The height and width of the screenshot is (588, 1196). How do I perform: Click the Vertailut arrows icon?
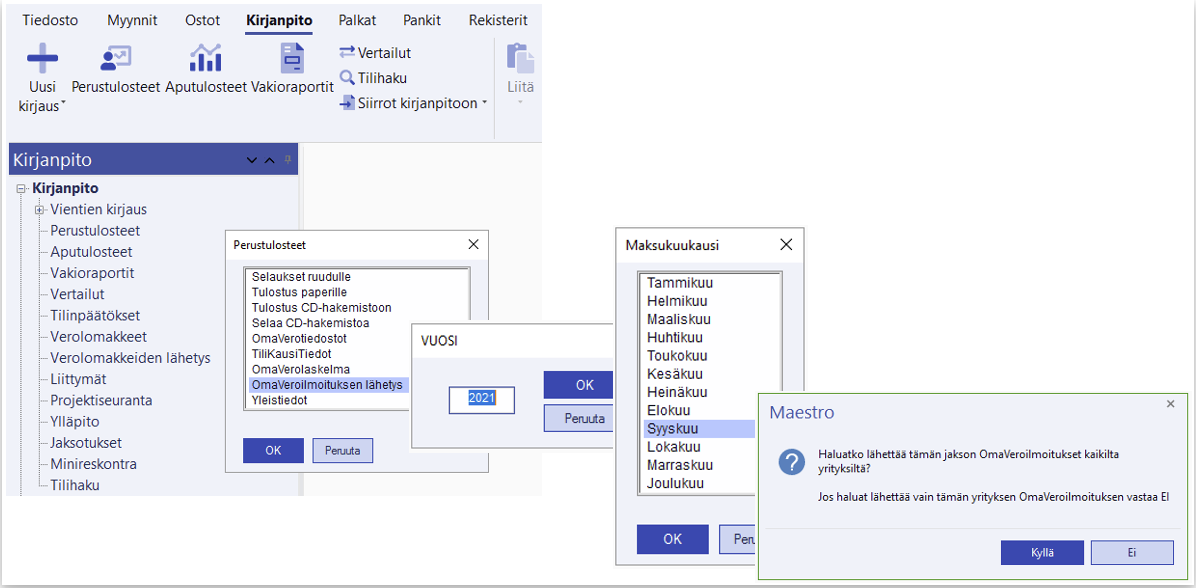[347, 53]
